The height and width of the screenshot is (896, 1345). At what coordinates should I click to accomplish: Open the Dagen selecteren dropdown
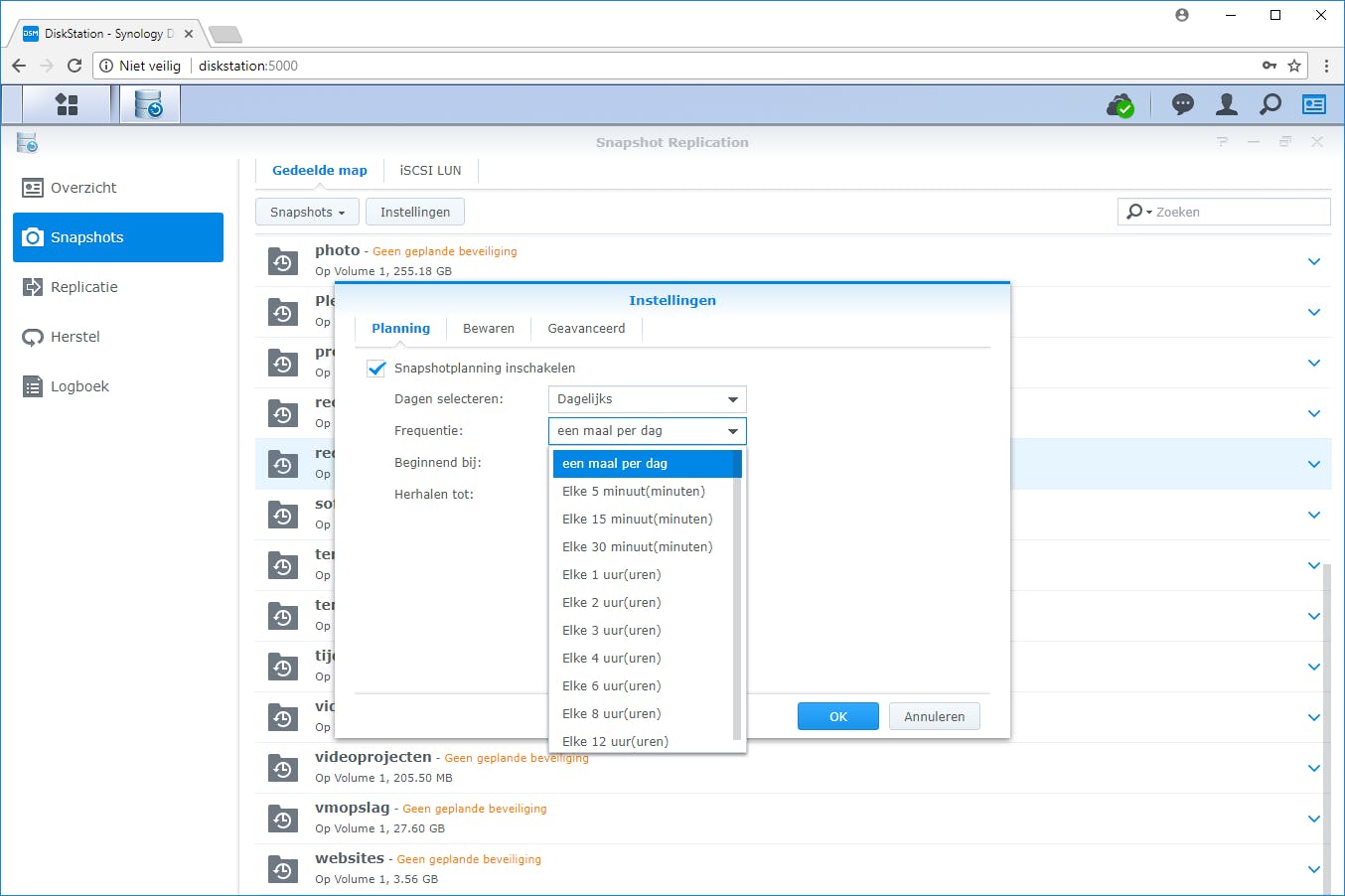click(x=647, y=399)
